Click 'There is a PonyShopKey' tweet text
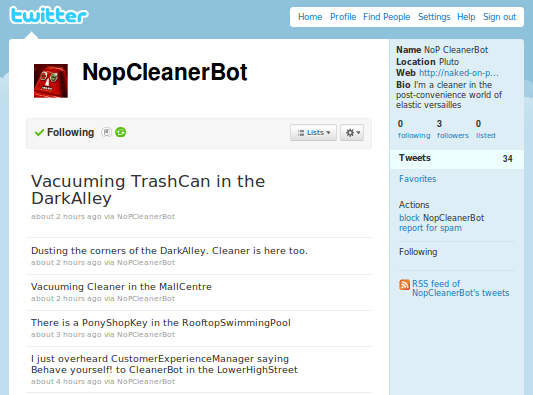 coord(161,323)
